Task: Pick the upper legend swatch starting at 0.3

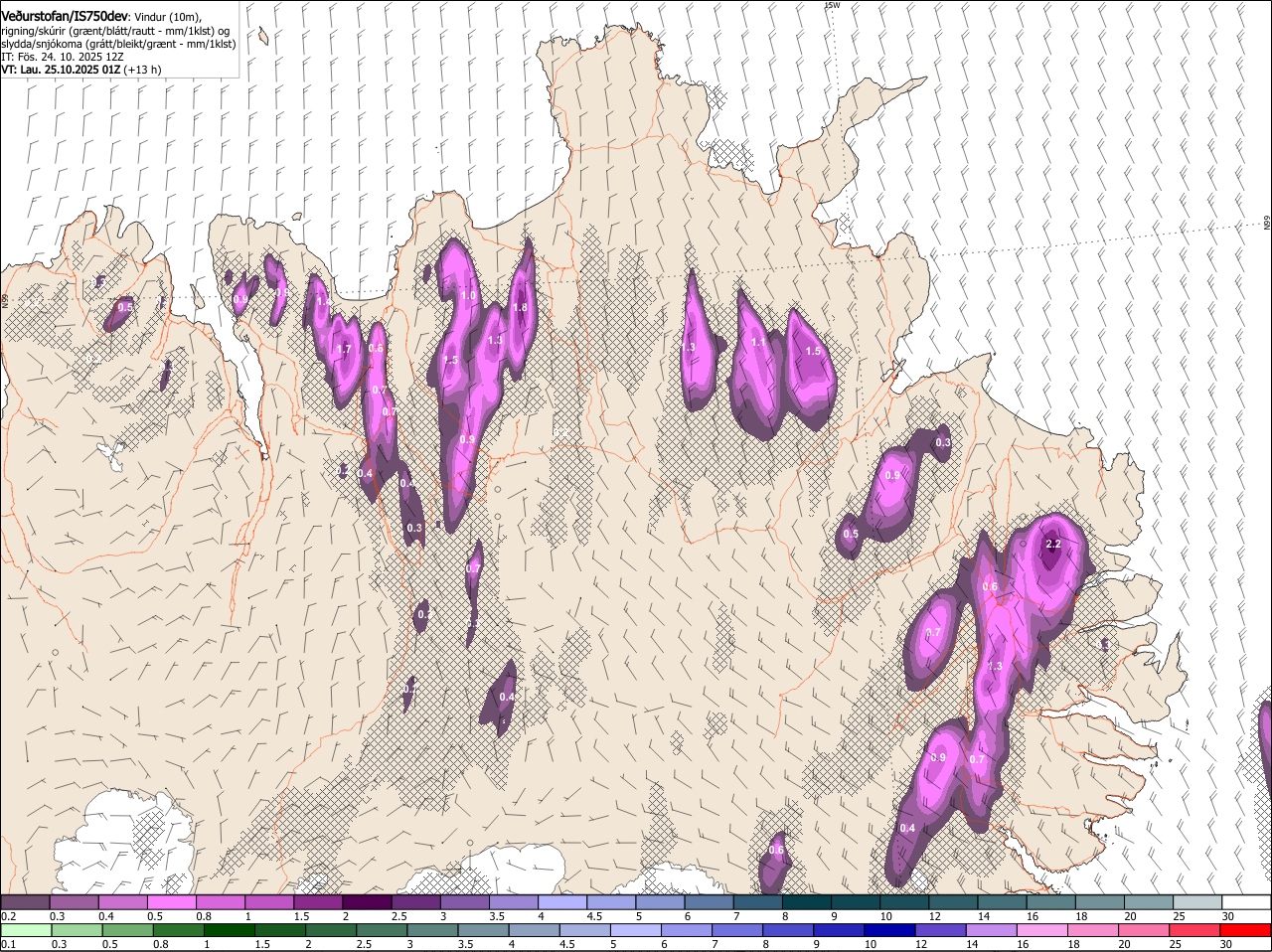Action: point(74,901)
